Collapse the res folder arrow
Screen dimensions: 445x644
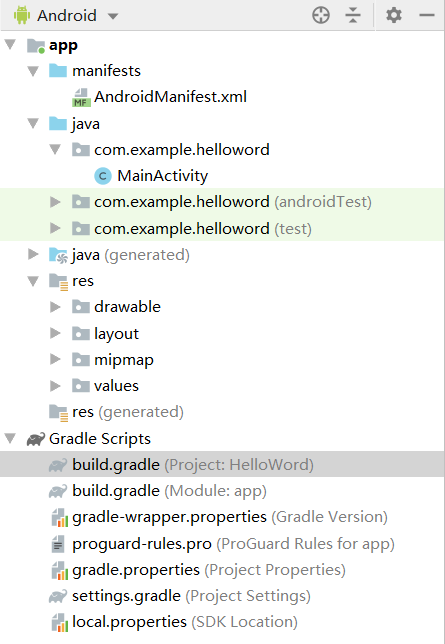click(33, 281)
